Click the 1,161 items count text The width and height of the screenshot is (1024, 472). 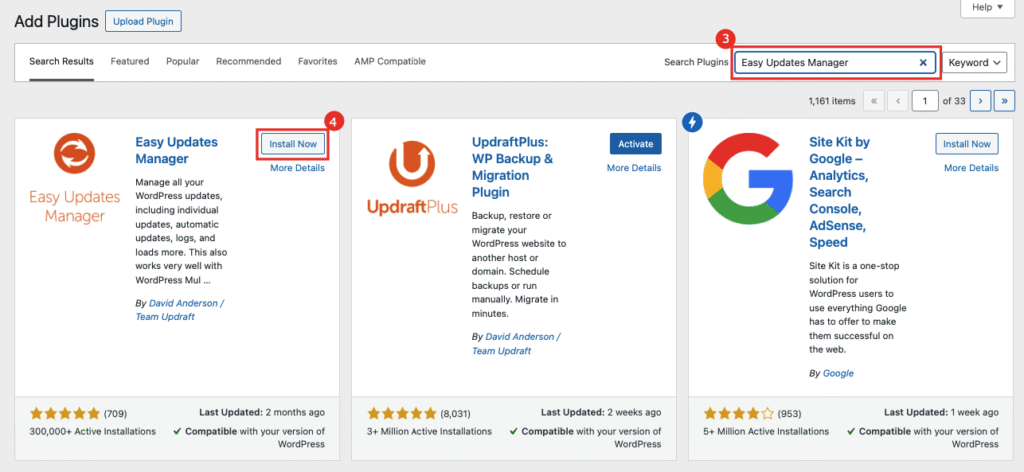[831, 101]
